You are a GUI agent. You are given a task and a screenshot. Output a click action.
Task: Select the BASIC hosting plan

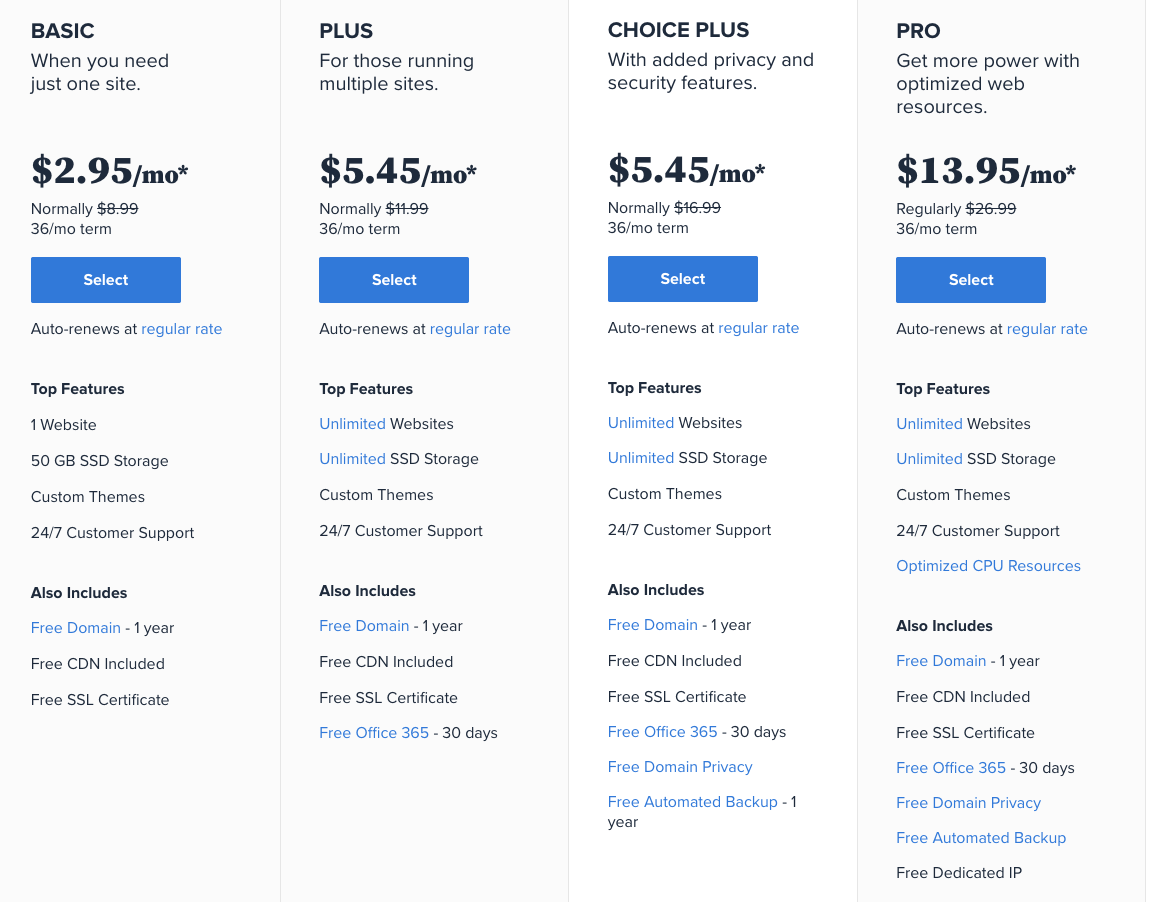106,280
